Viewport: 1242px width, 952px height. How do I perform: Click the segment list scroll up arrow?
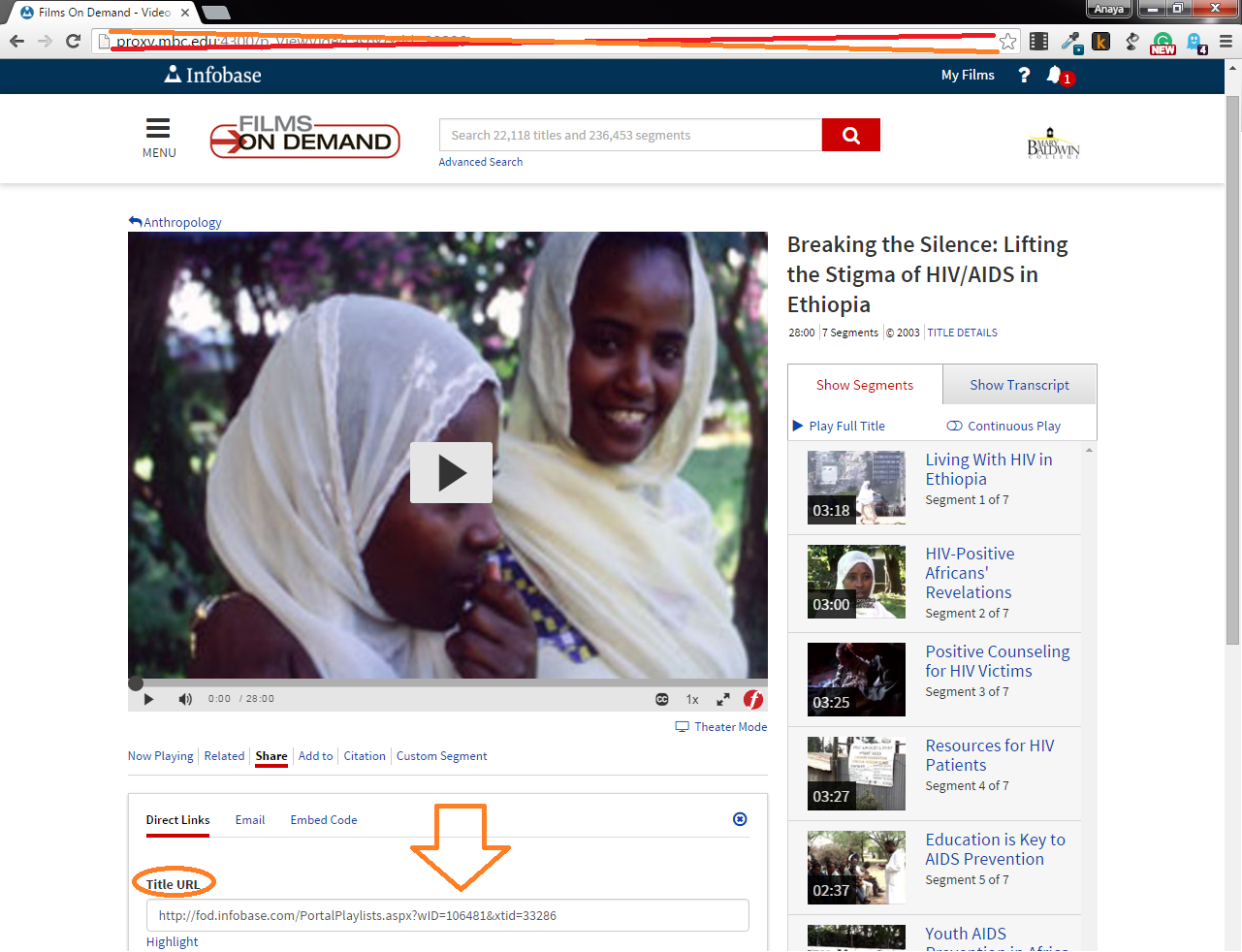click(1089, 451)
